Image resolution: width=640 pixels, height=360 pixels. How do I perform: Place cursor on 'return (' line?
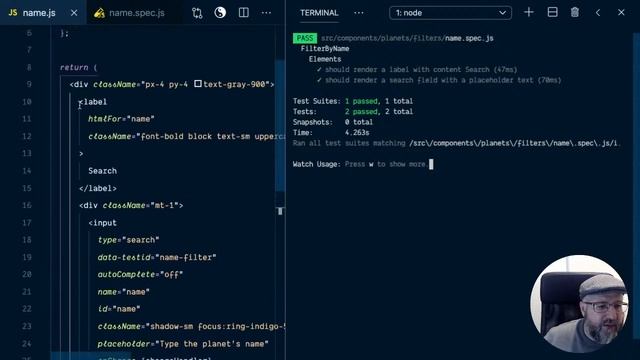pyautogui.click(x=78, y=67)
